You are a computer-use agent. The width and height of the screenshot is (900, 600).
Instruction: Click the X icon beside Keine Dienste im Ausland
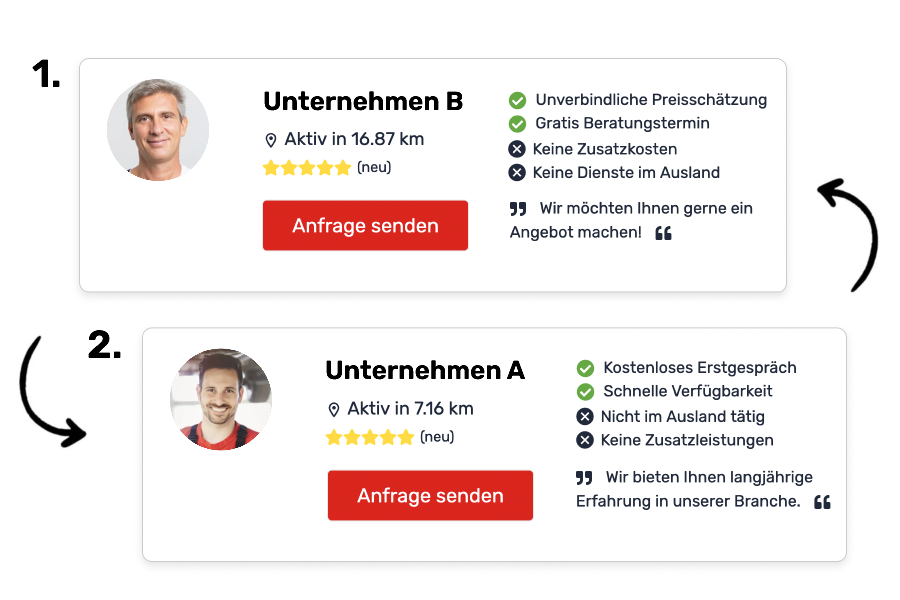pos(517,173)
